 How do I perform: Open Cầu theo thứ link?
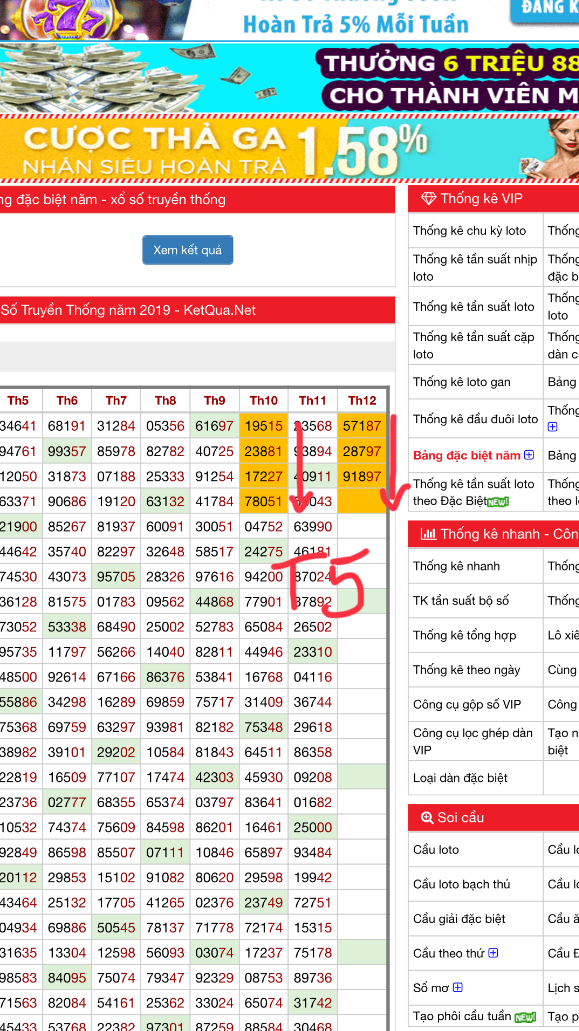point(450,953)
